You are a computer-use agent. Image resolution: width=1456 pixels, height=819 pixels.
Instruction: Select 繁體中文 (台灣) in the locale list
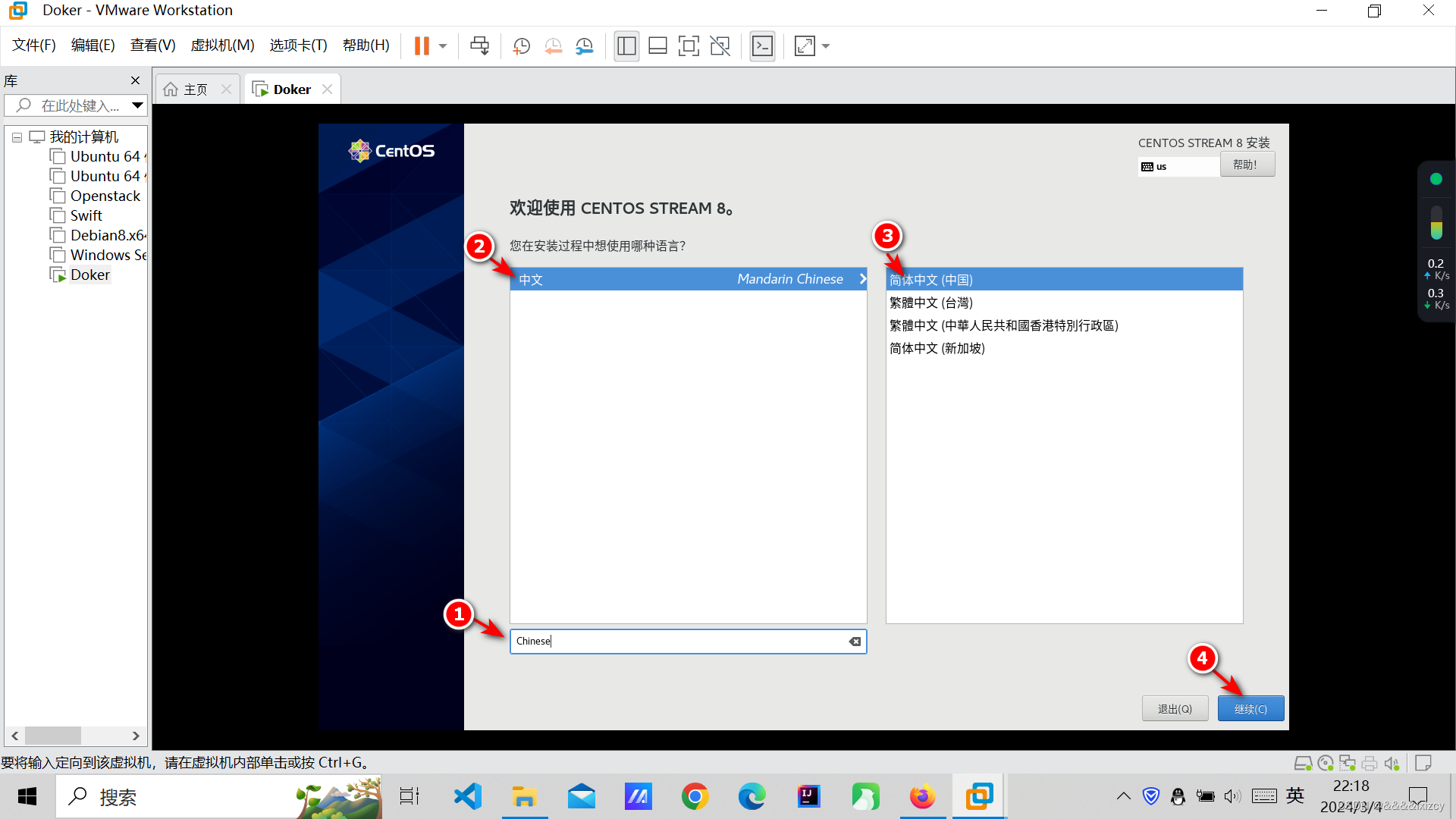tap(931, 303)
